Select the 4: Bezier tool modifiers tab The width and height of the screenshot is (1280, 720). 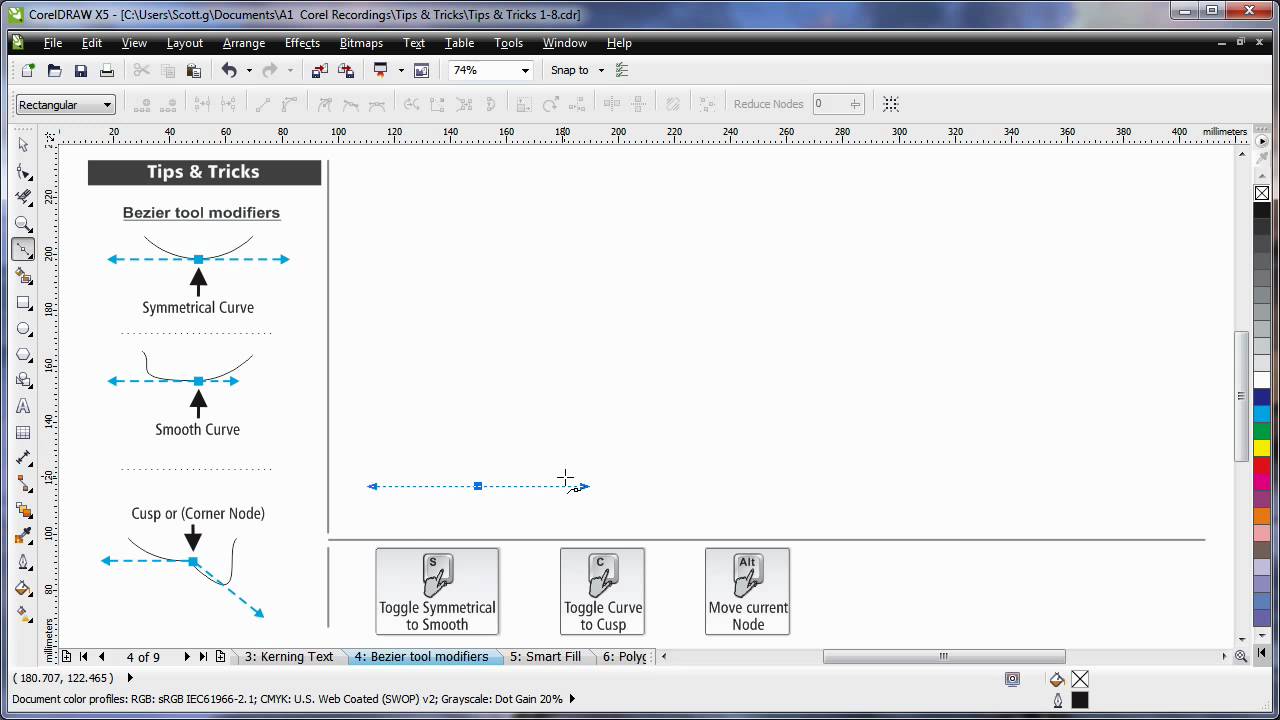coord(421,657)
